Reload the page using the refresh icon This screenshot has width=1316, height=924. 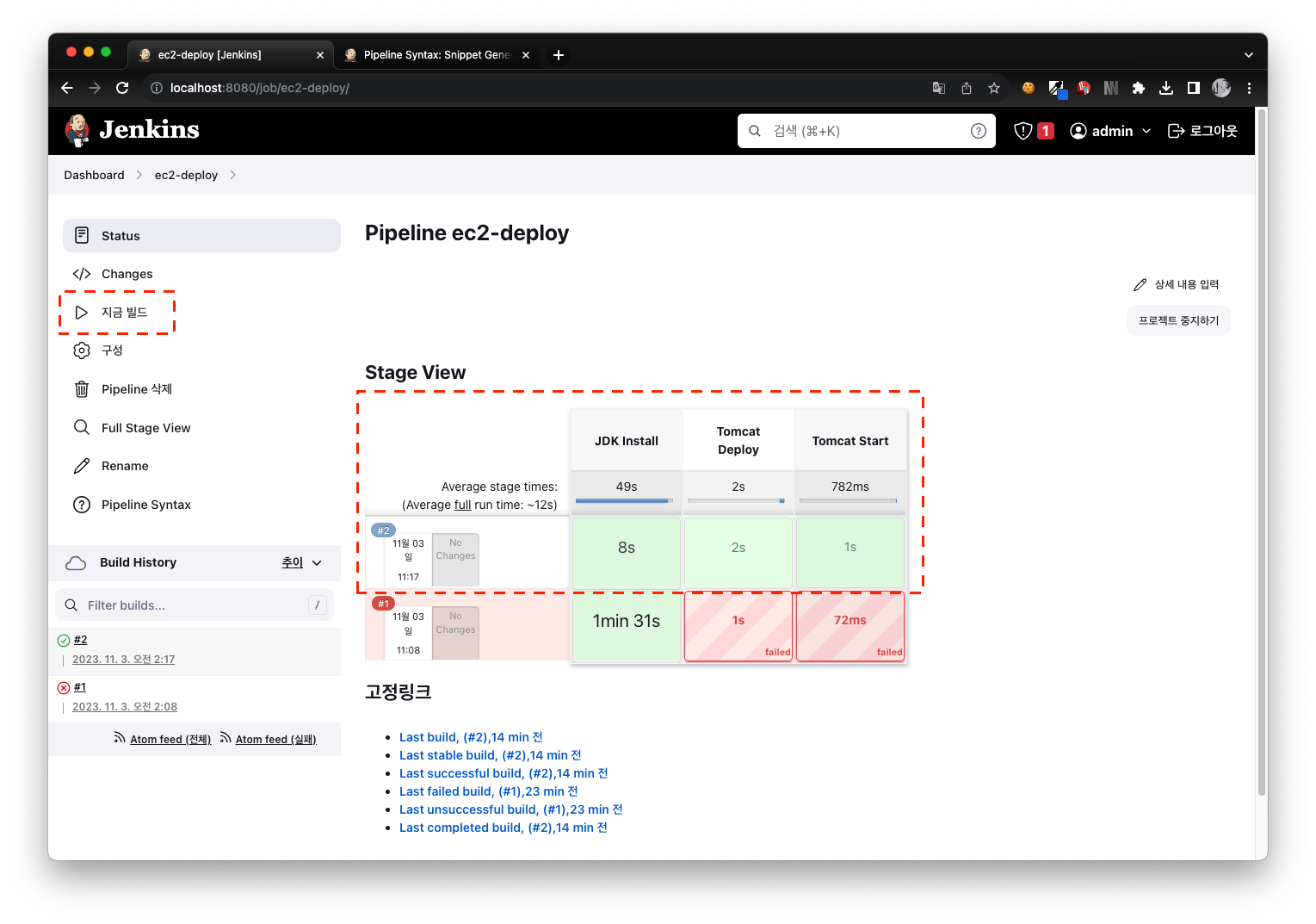click(x=122, y=88)
